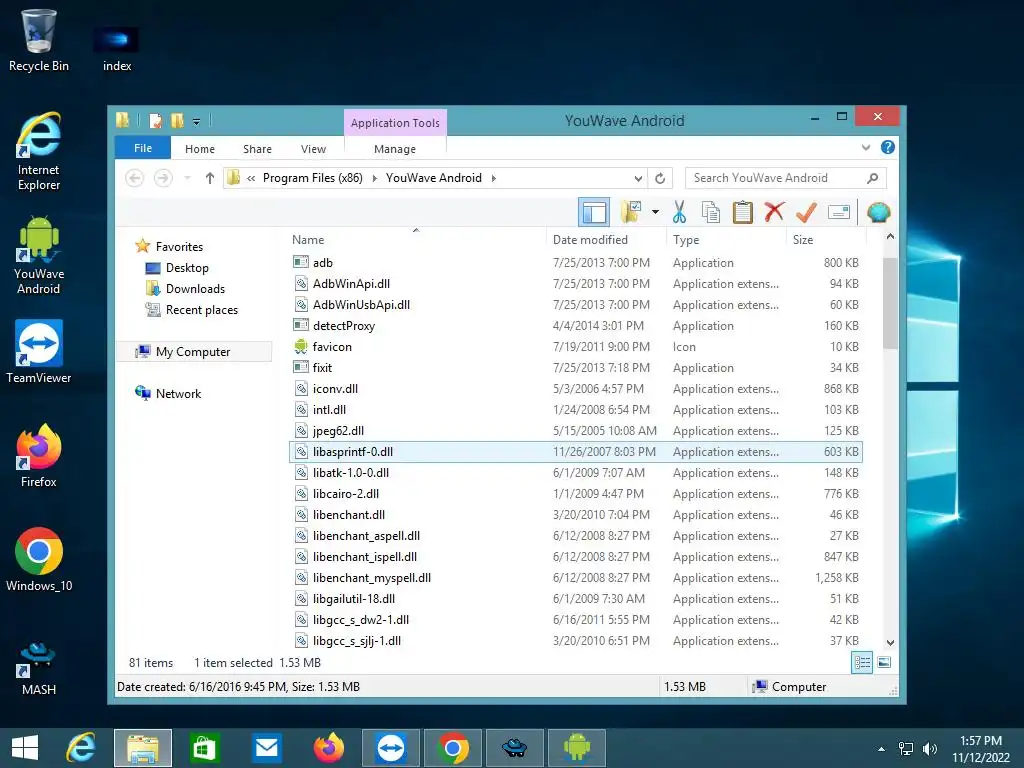Expand hidden path chevrons in address bar
Image resolution: width=1024 pixels, height=768 pixels.
(x=251, y=178)
